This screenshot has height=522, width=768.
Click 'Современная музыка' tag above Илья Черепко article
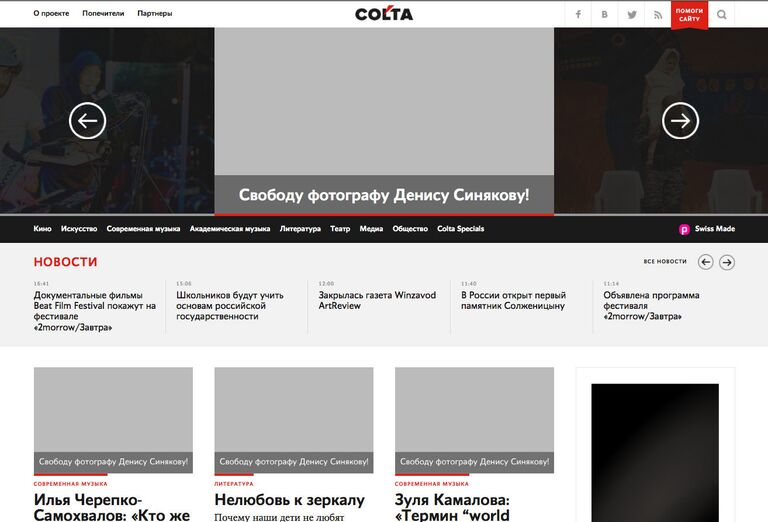click(x=71, y=483)
